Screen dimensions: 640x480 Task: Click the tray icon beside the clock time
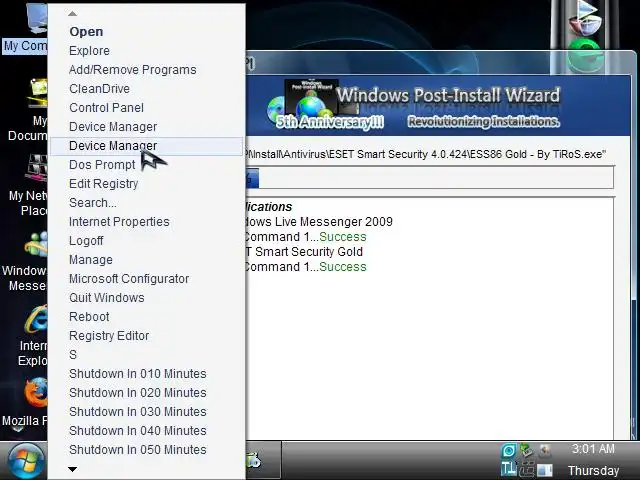[545, 451]
